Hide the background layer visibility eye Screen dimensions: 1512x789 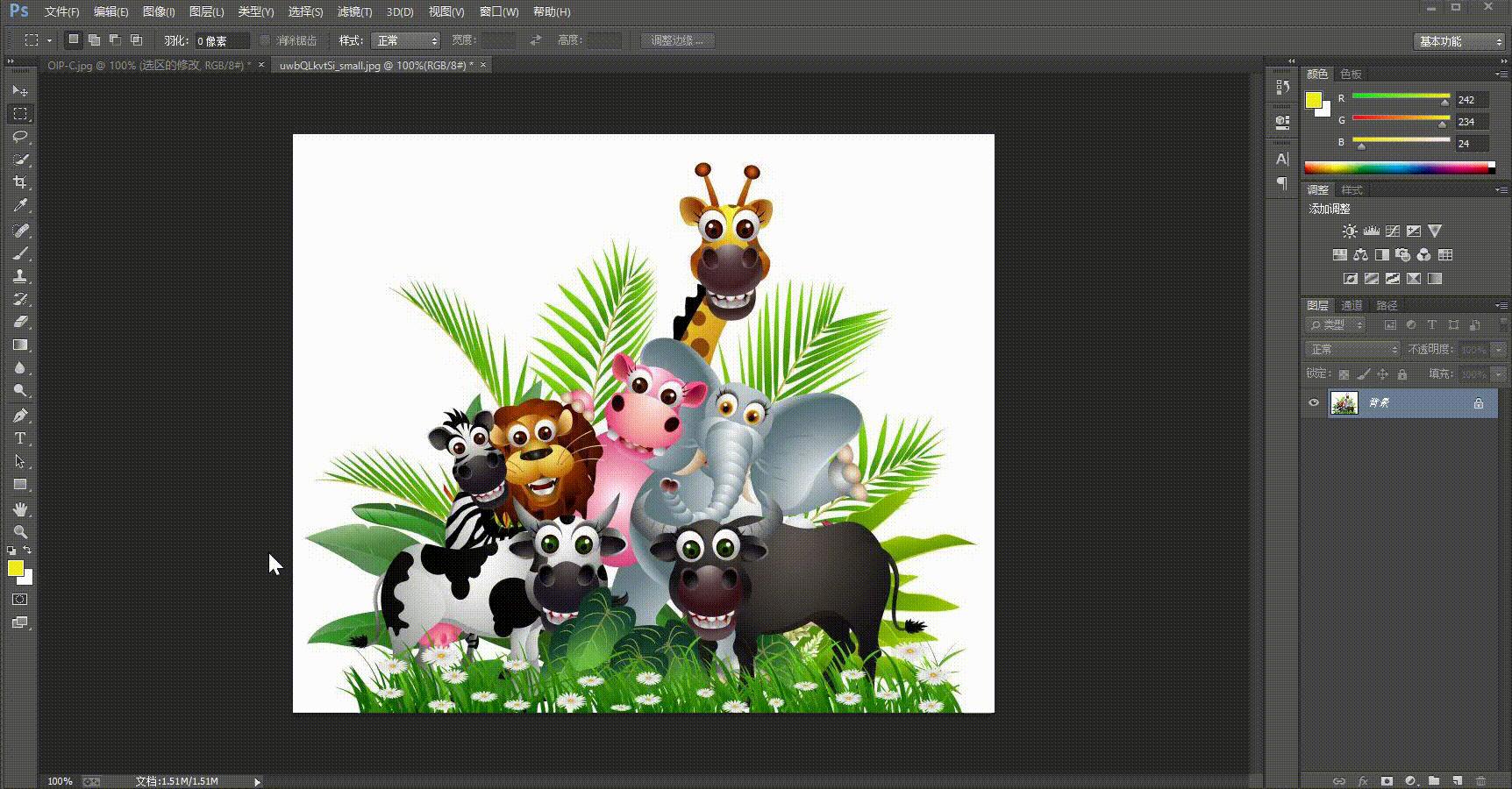click(1313, 403)
